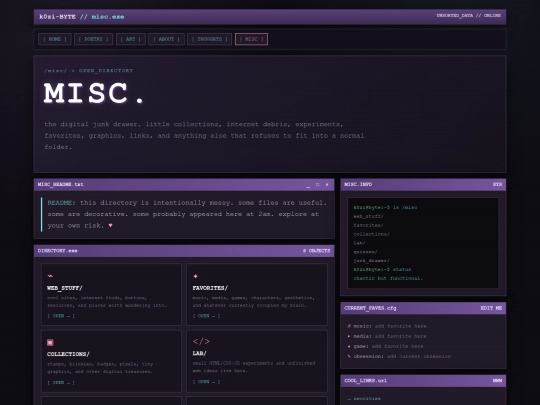Viewport: 540px width, 405px height.
Task: Click the obsession entry bullet icon
Action: (349, 356)
